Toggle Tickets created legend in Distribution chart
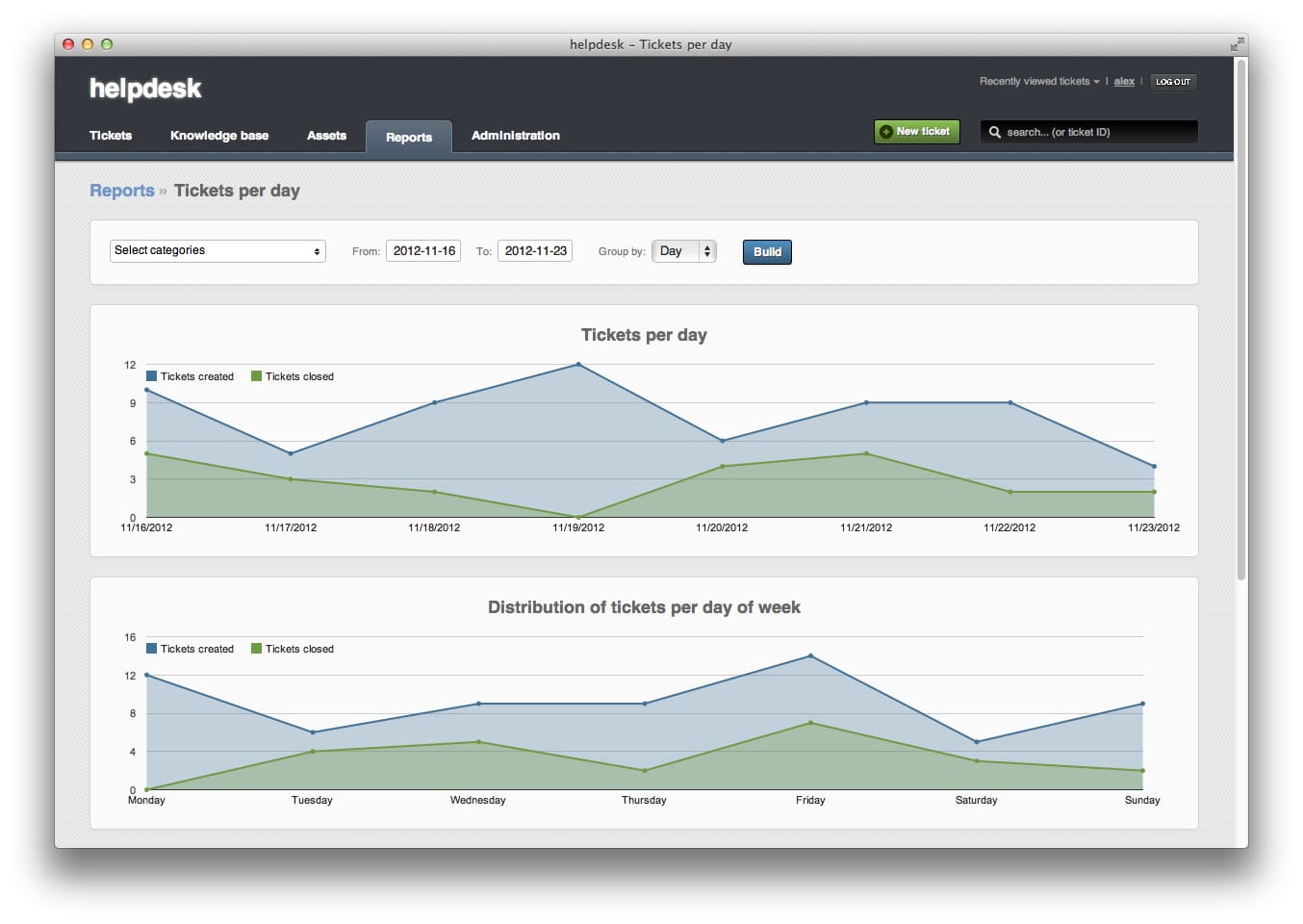 (190, 649)
